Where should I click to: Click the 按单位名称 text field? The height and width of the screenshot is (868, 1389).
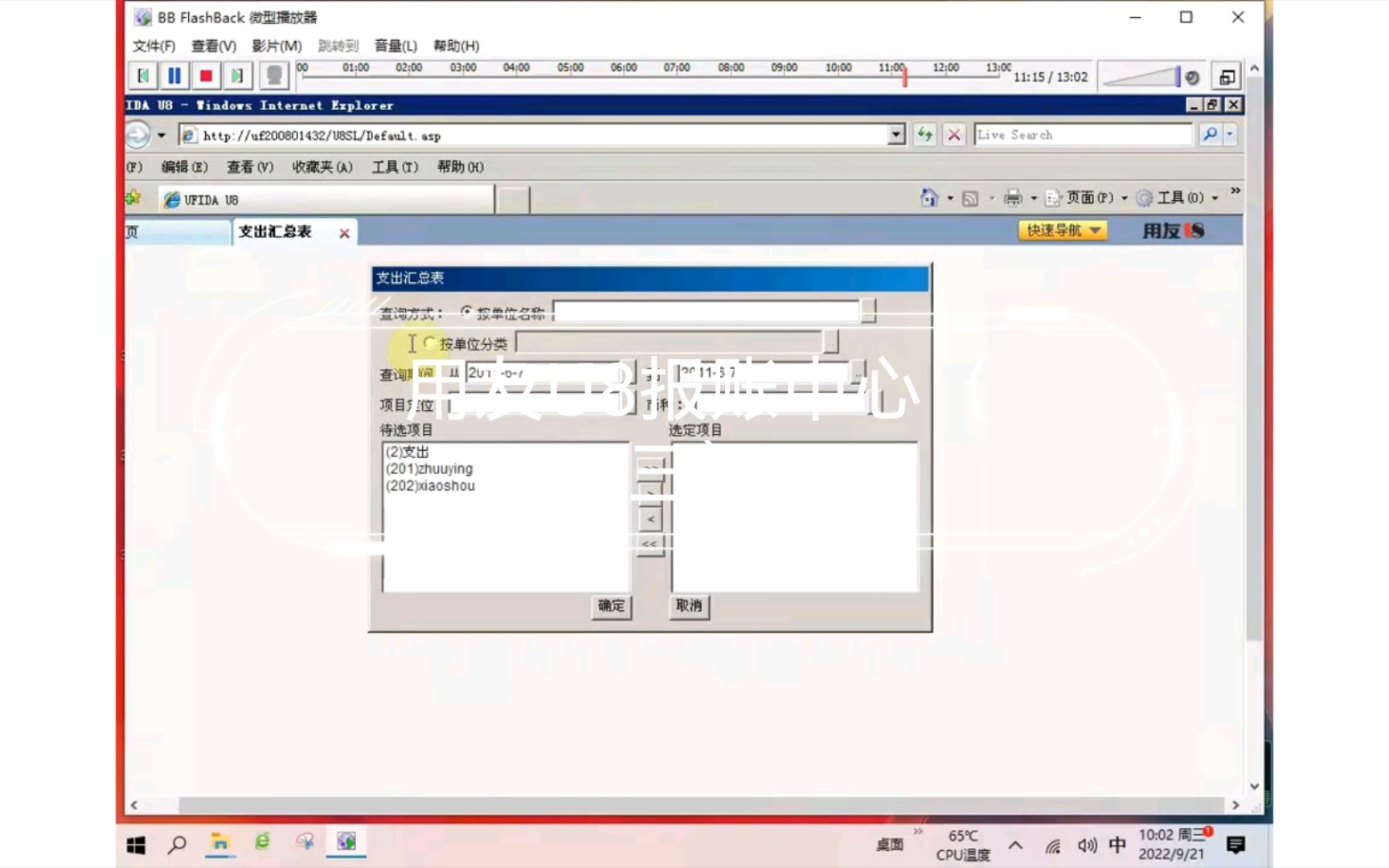pyautogui.click(x=707, y=312)
